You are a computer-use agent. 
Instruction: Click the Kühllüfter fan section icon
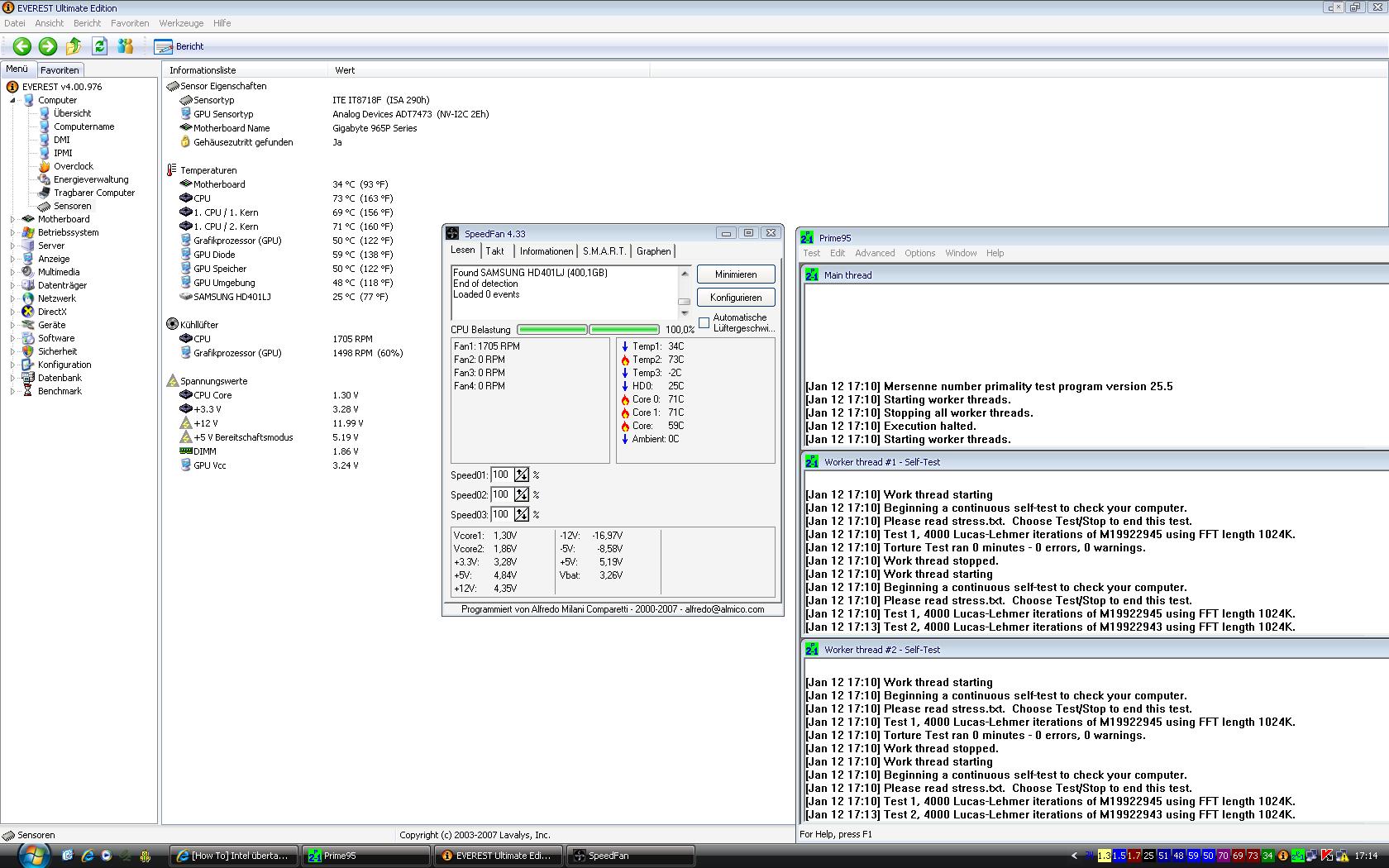[x=172, y=325]
